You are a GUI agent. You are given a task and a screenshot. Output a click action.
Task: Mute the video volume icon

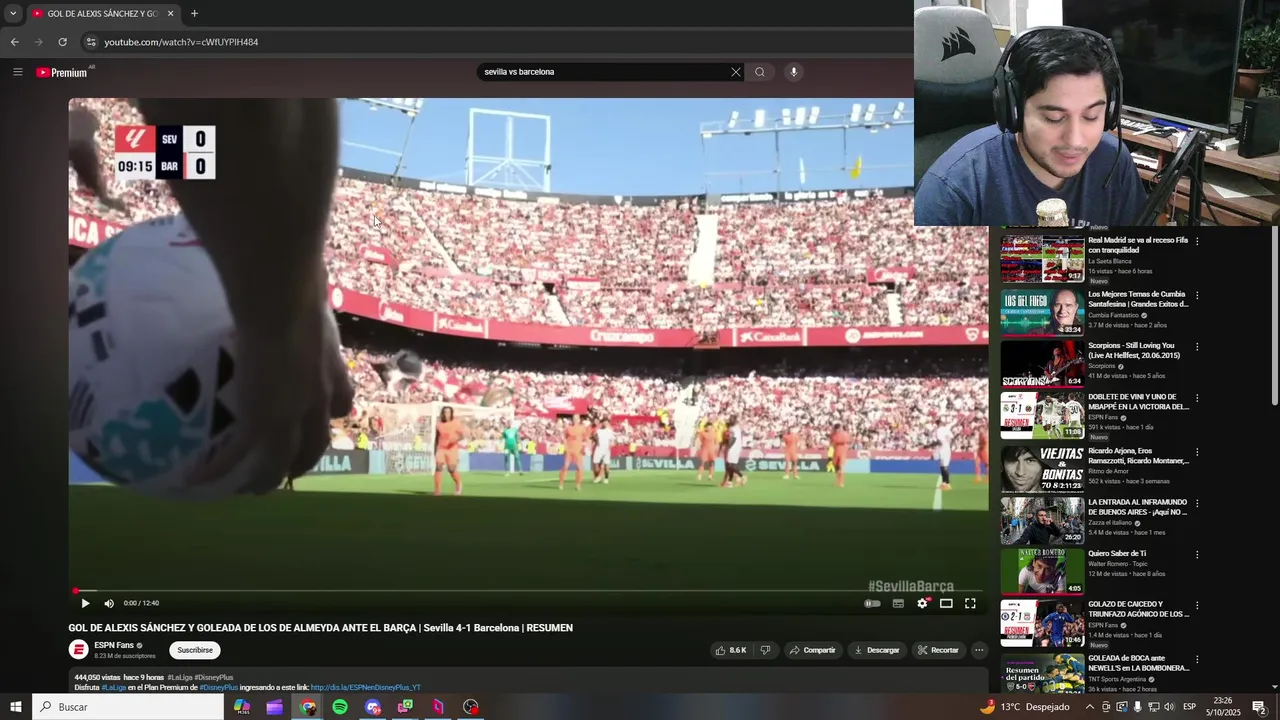pos(109,603)
